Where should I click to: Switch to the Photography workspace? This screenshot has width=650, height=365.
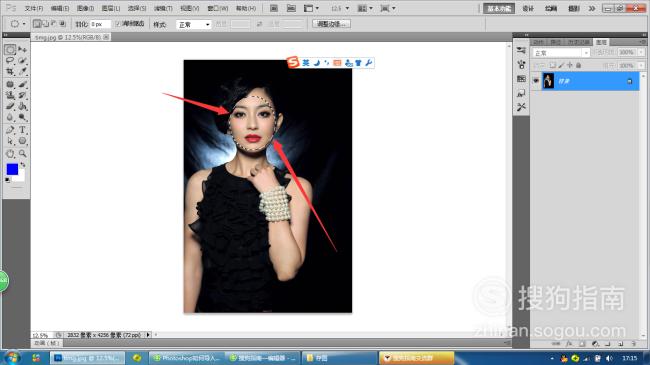[574, 8]
